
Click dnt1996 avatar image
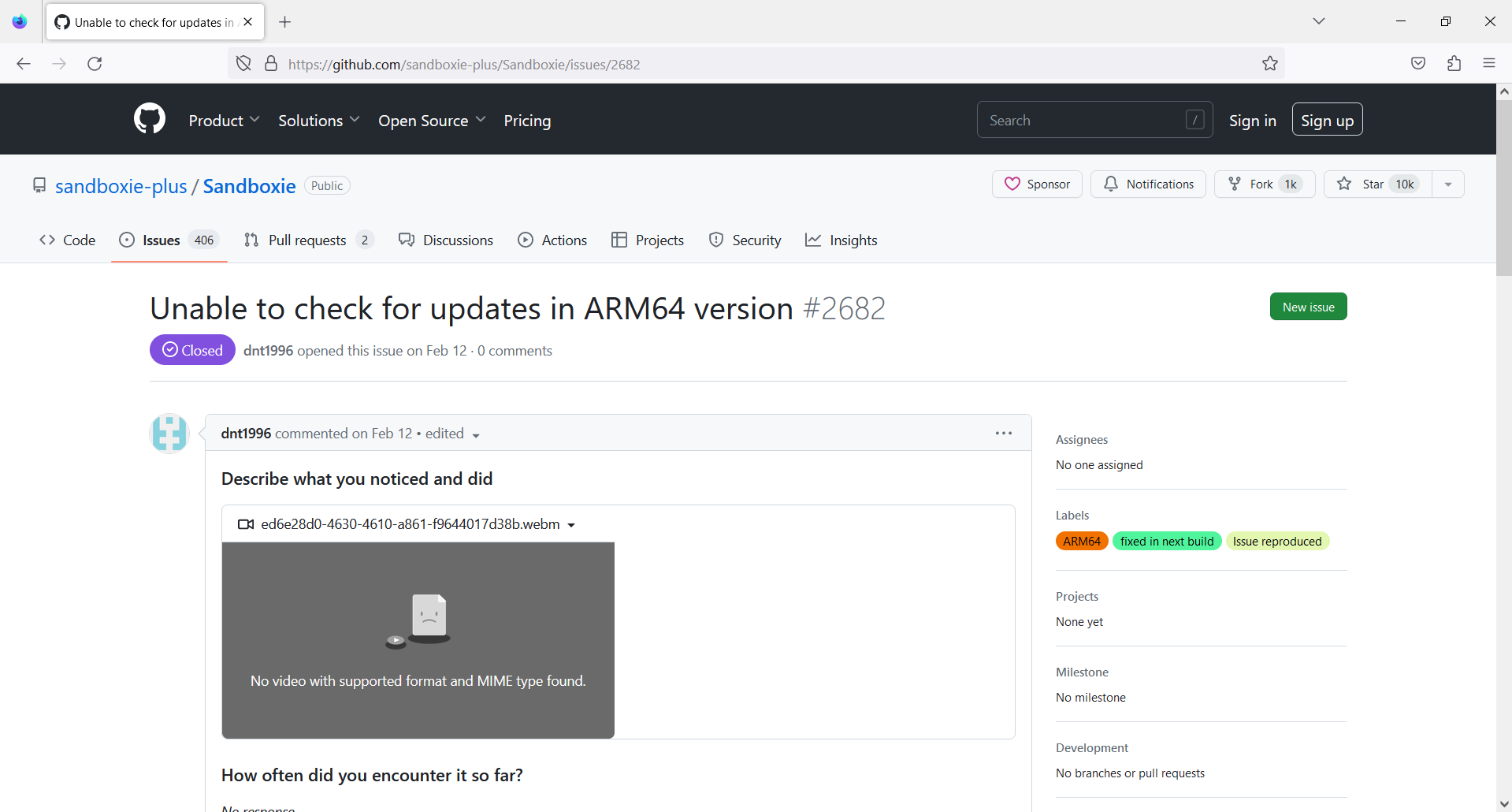coord(169,434)
